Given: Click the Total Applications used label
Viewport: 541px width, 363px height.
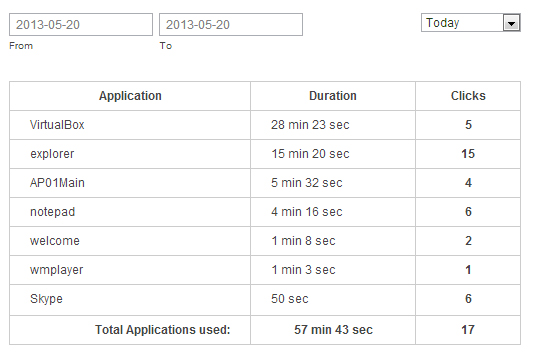Looking at the screenshot, I should click(163, 330).
